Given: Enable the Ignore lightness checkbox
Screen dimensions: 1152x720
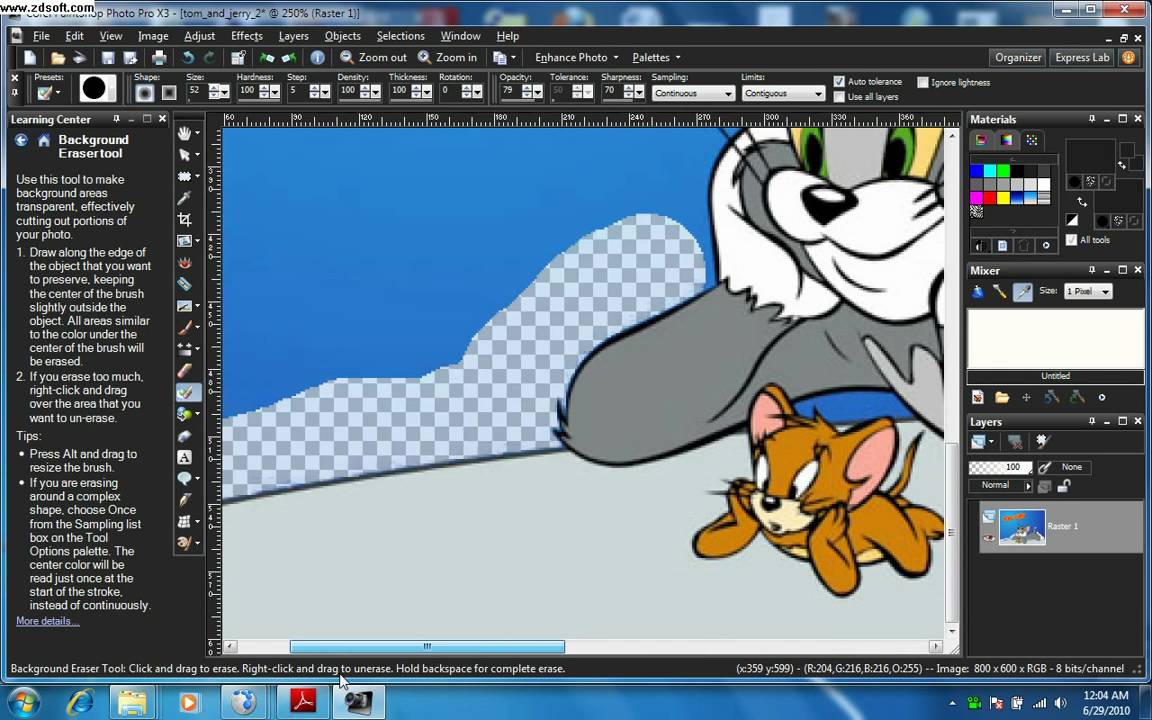Looking at the screenshot, I should point(923,82).
